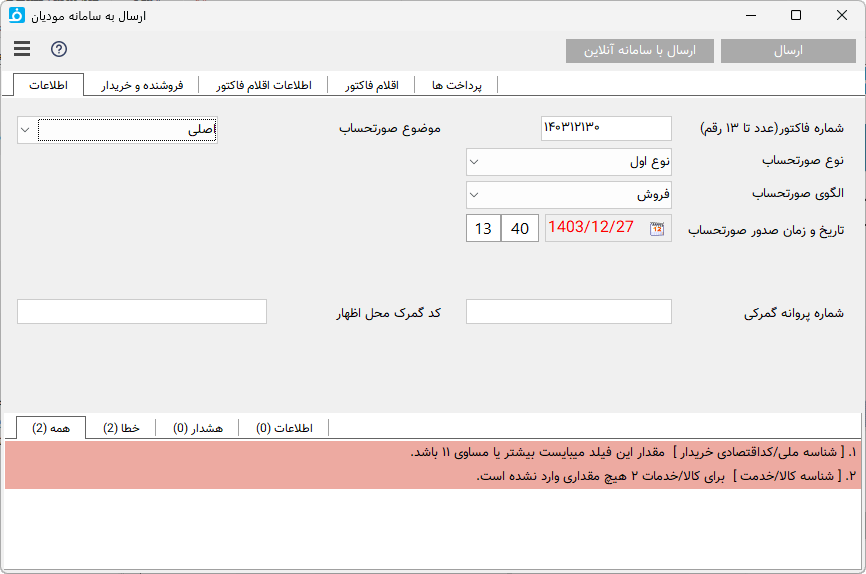Click the hour field showing 13
This screenshot has height=574, width=866.
pyautogui.click(x=483, y=228)
